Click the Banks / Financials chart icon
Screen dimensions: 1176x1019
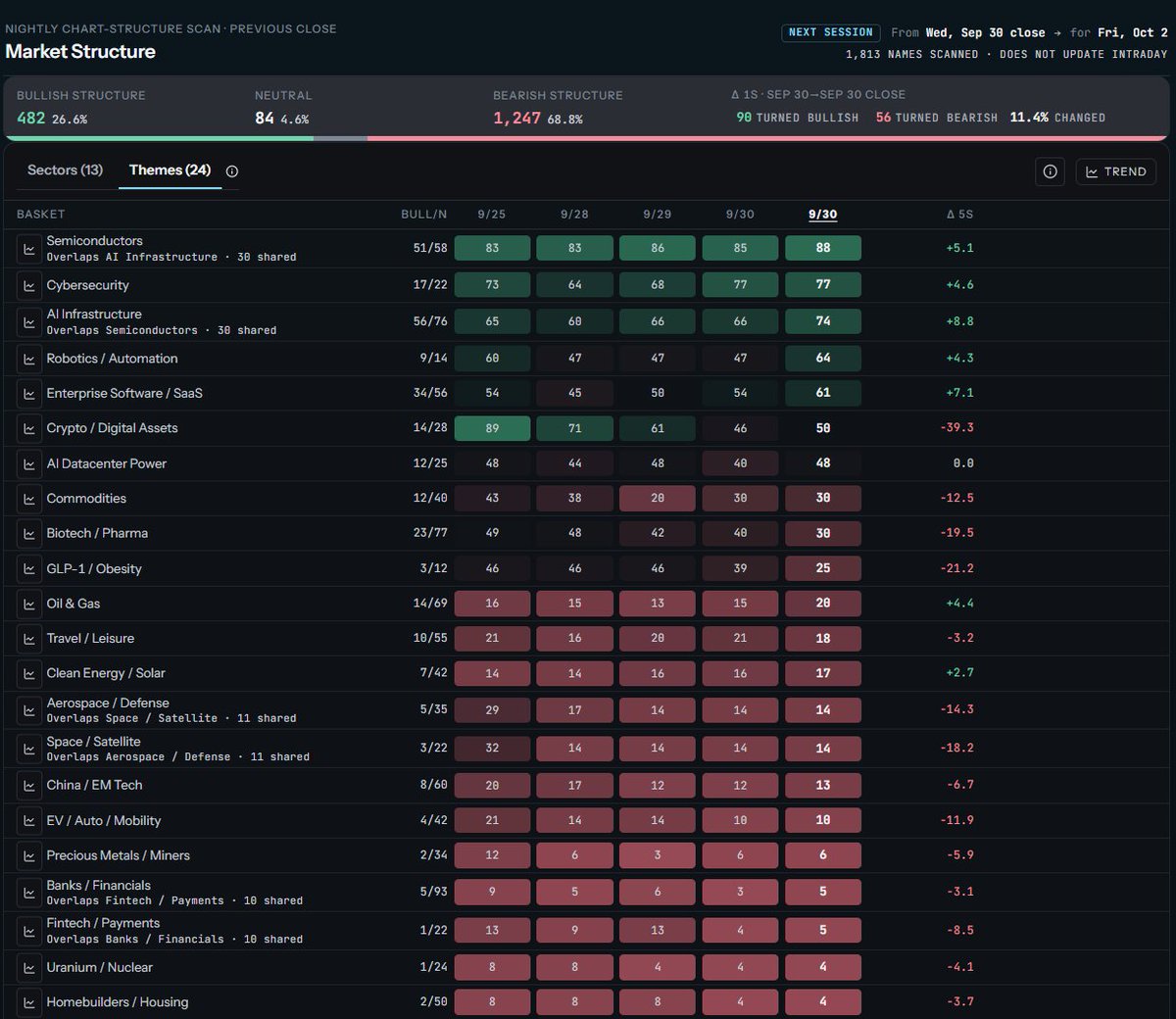coord(29,893)
